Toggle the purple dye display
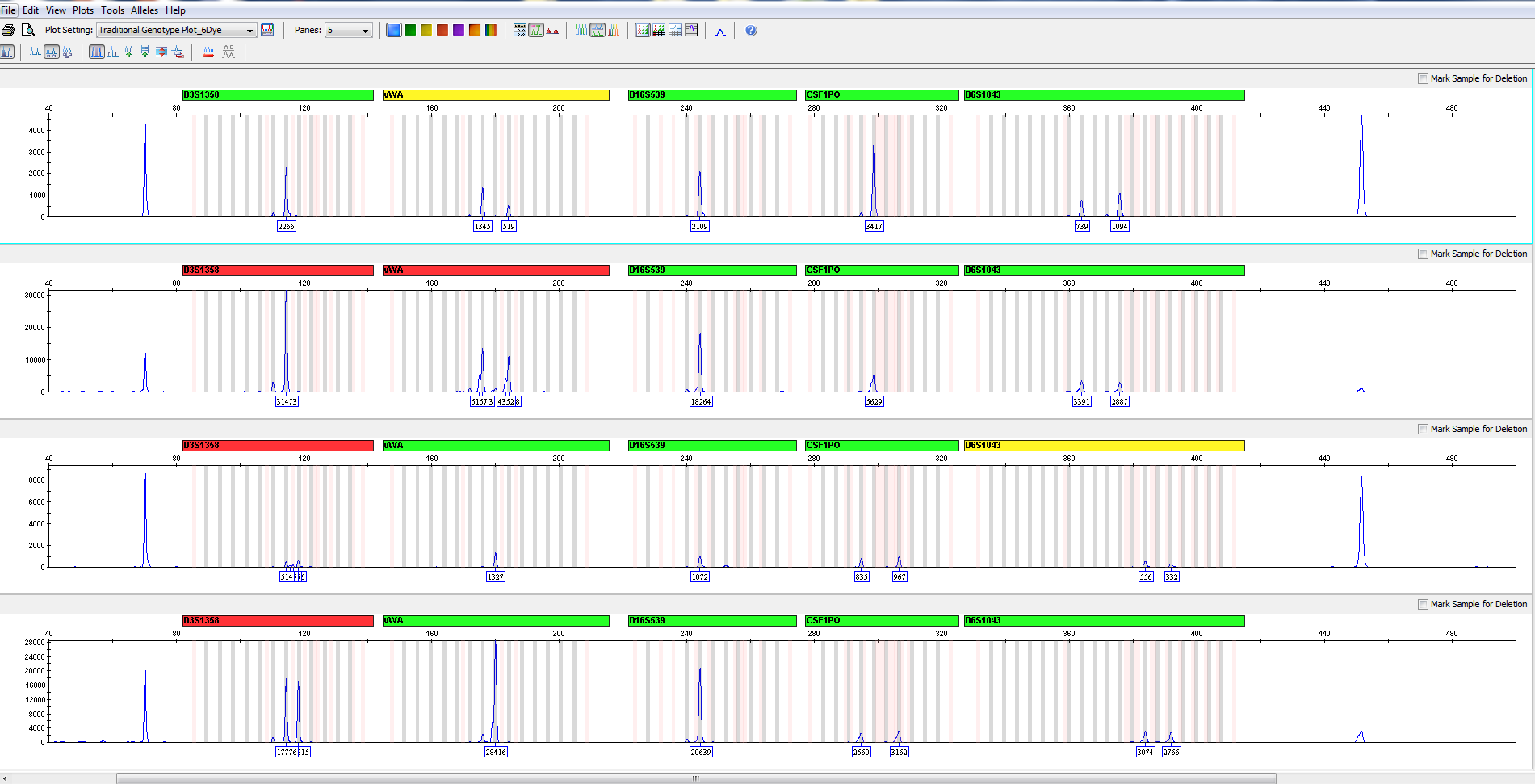The height and width of the screenshot is (784, 1535). tap(459, 30)
